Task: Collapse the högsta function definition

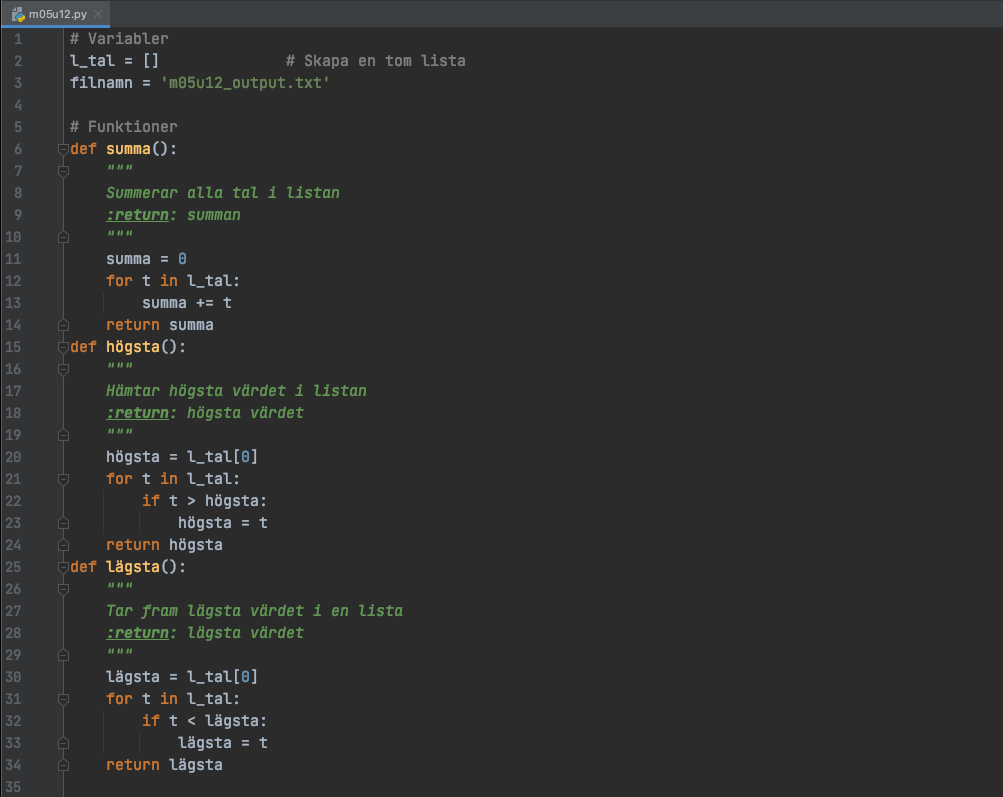Action: [x=63, y=347]
